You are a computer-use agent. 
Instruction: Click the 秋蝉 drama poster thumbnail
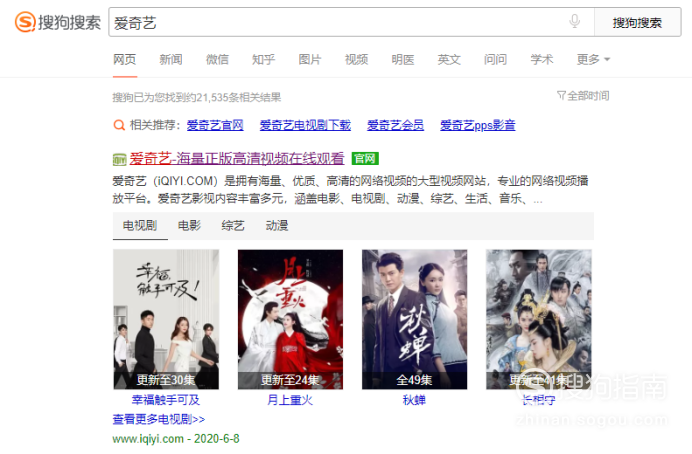[414, 319]
